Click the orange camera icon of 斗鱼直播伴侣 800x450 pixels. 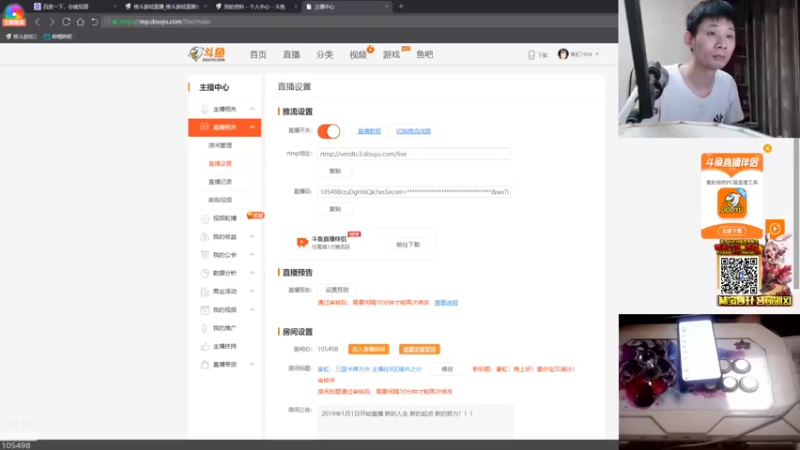(302, 242)
